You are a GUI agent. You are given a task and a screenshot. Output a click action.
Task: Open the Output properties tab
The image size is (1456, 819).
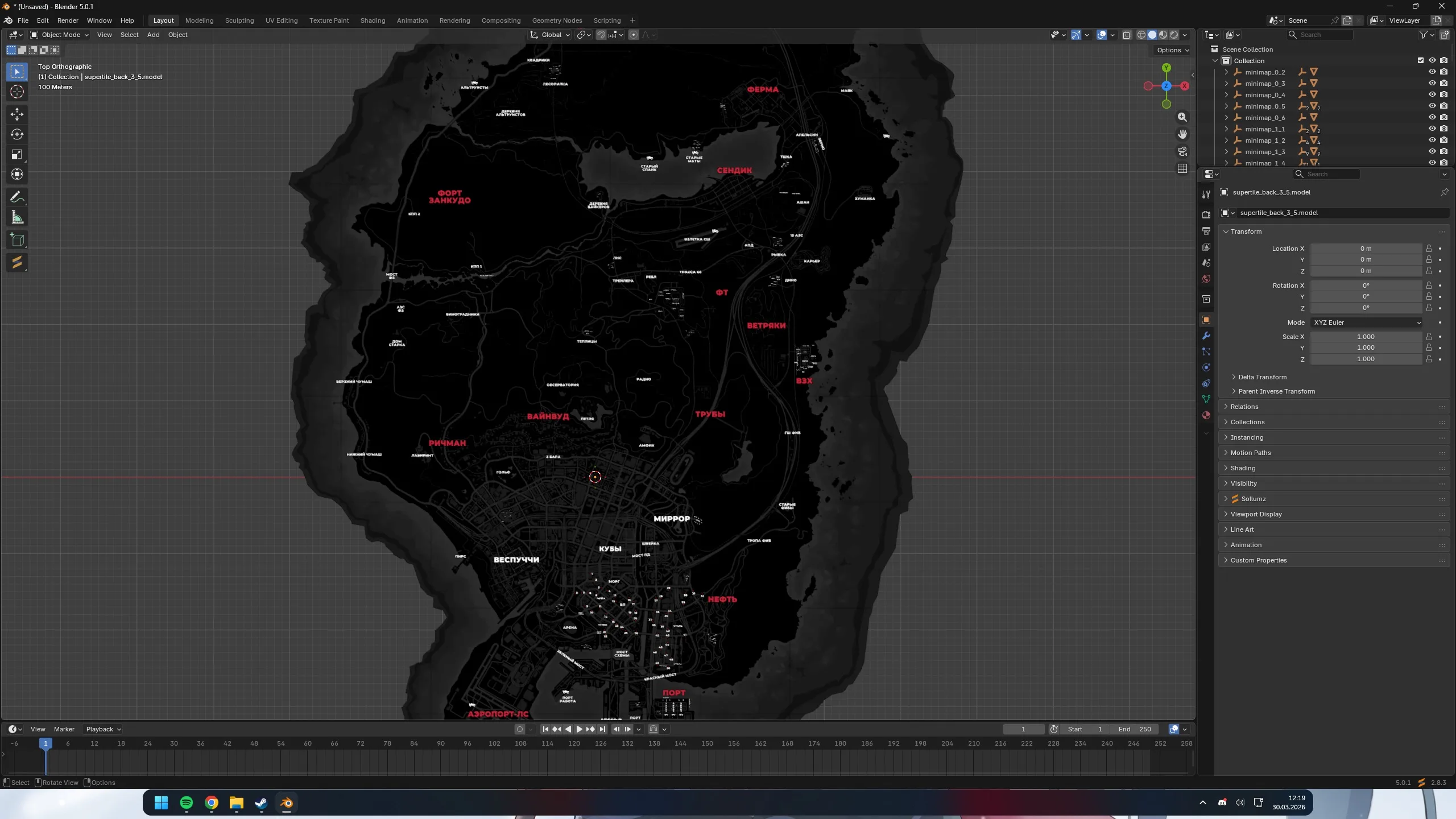[1206, 230]
